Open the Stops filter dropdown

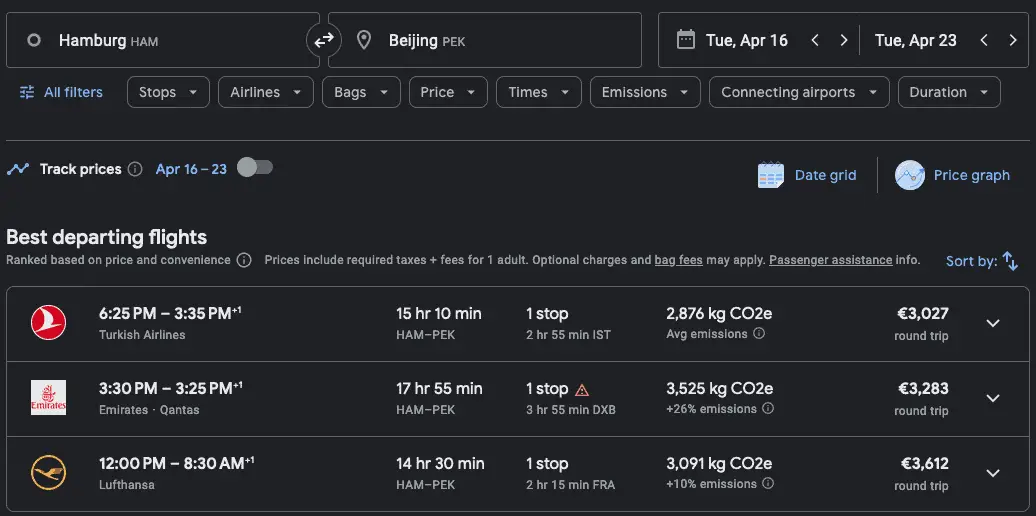pyautogui.click(x=168, y=92)
